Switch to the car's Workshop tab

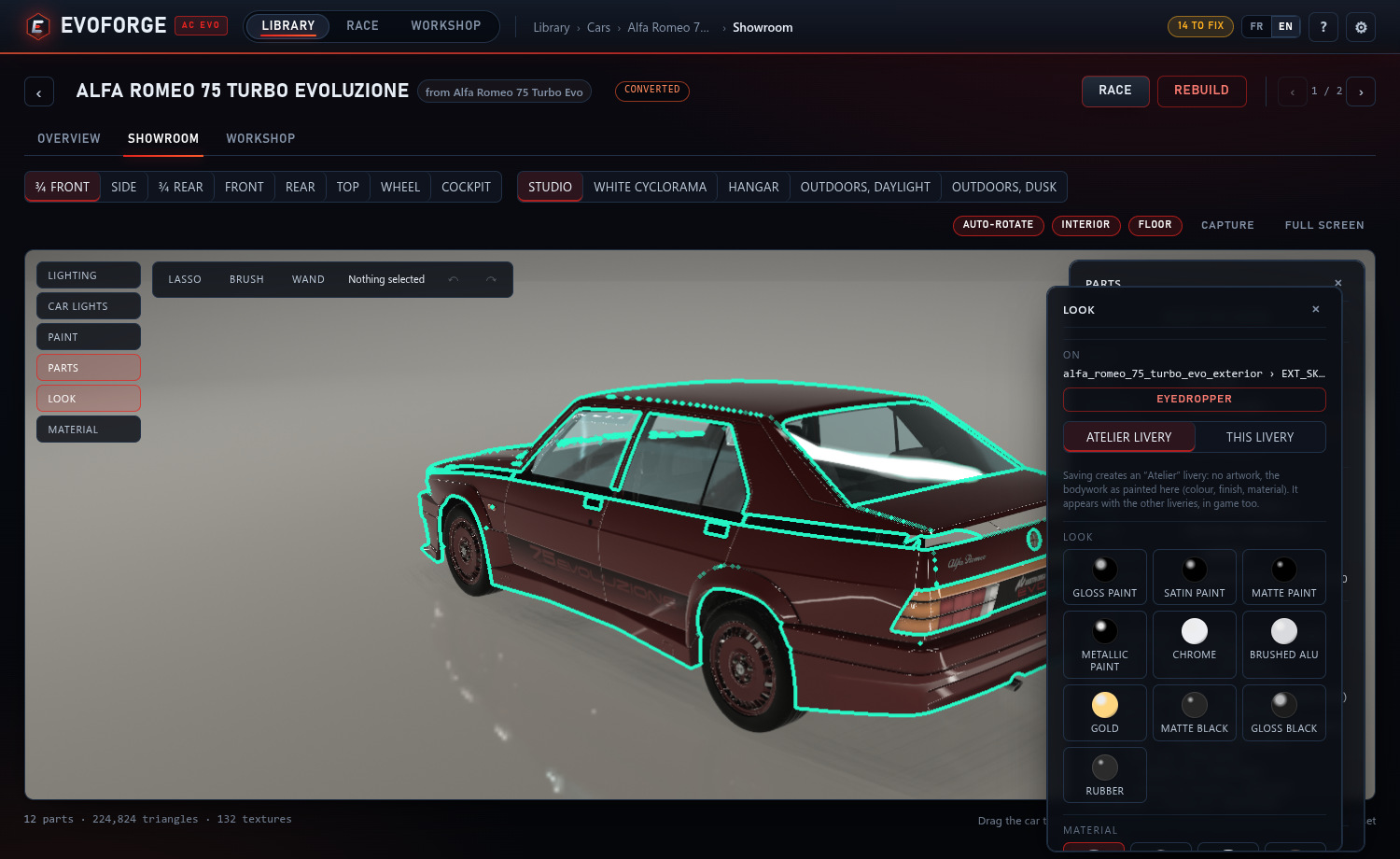(x=260, y=138)
